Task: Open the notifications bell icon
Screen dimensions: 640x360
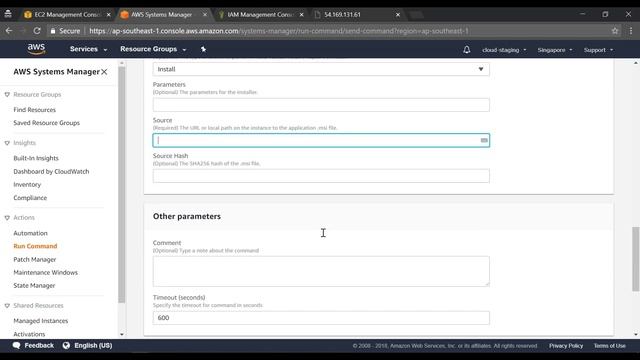Action: [x=467, y=50]
